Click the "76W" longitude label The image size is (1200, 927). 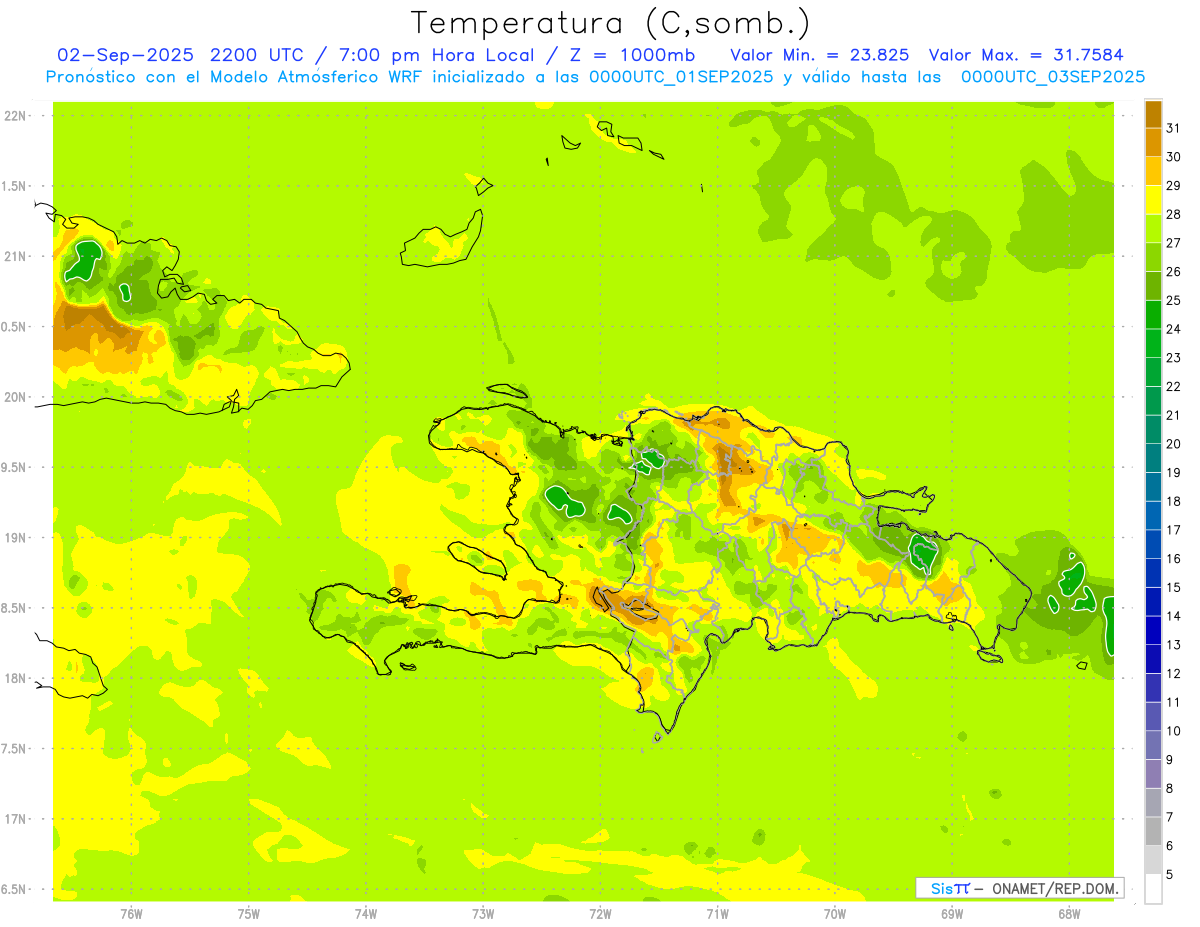131,914
